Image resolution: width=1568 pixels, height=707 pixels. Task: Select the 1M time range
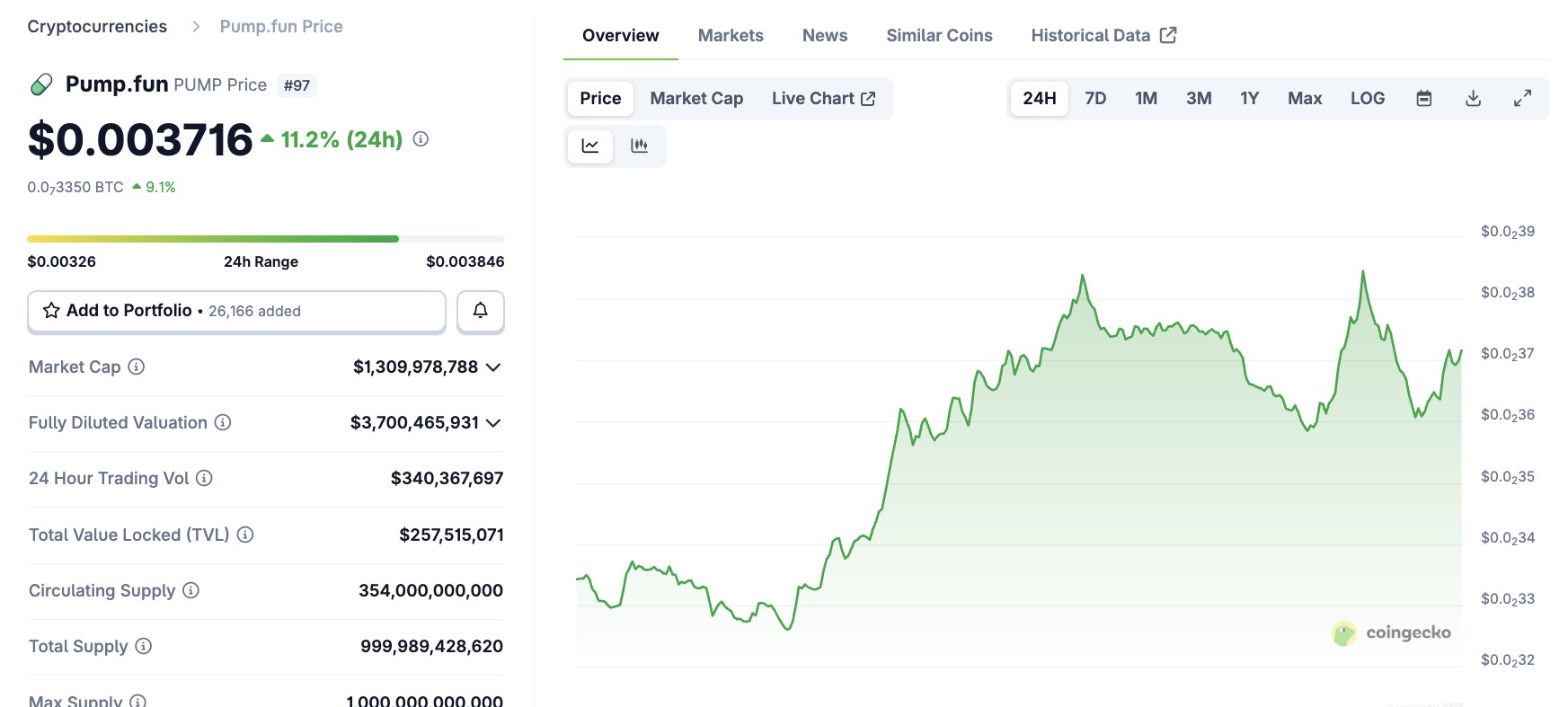(x=1147, y=99)
